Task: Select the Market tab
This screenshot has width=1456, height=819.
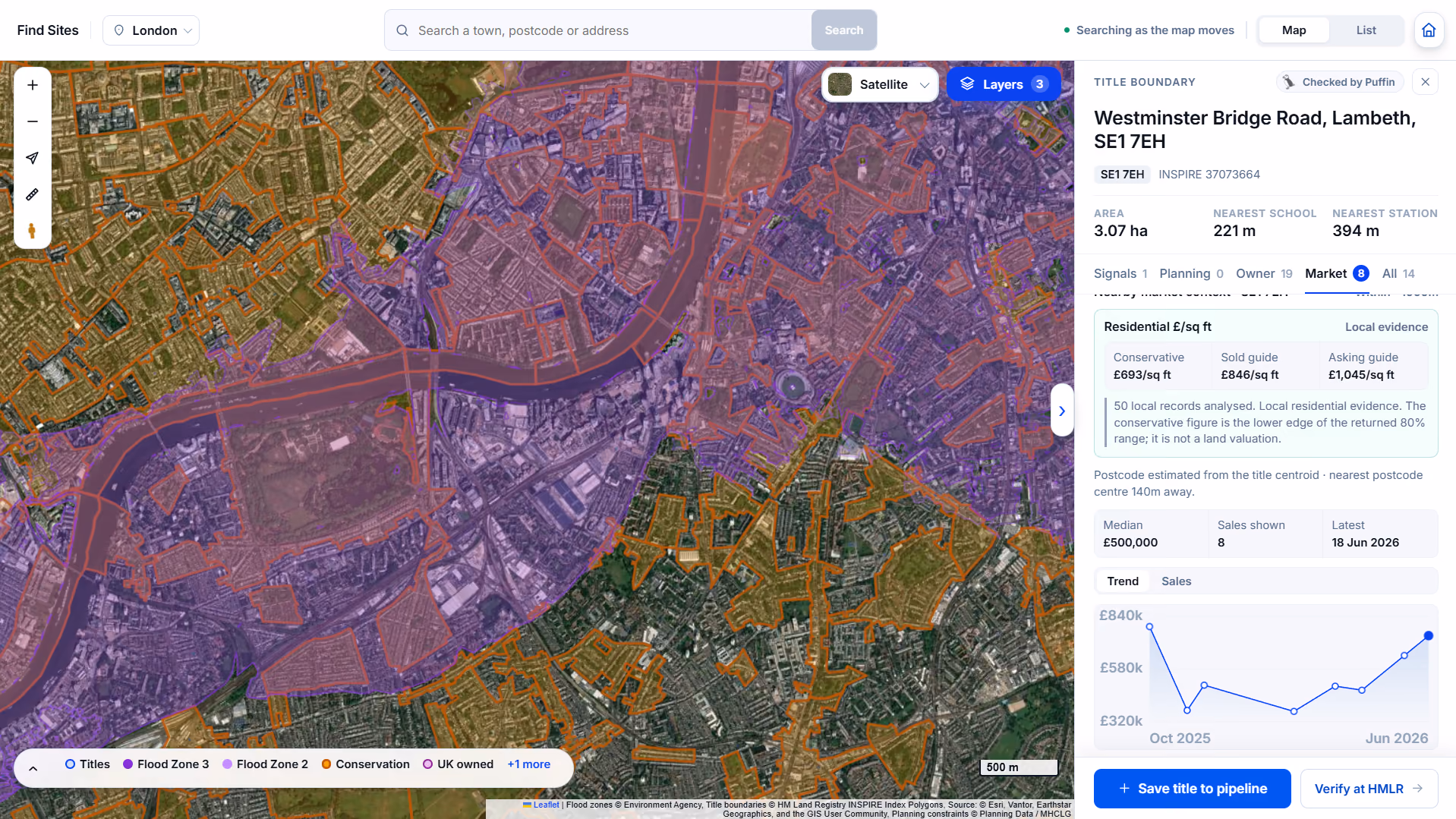Action: click(x=1337, y=274)
